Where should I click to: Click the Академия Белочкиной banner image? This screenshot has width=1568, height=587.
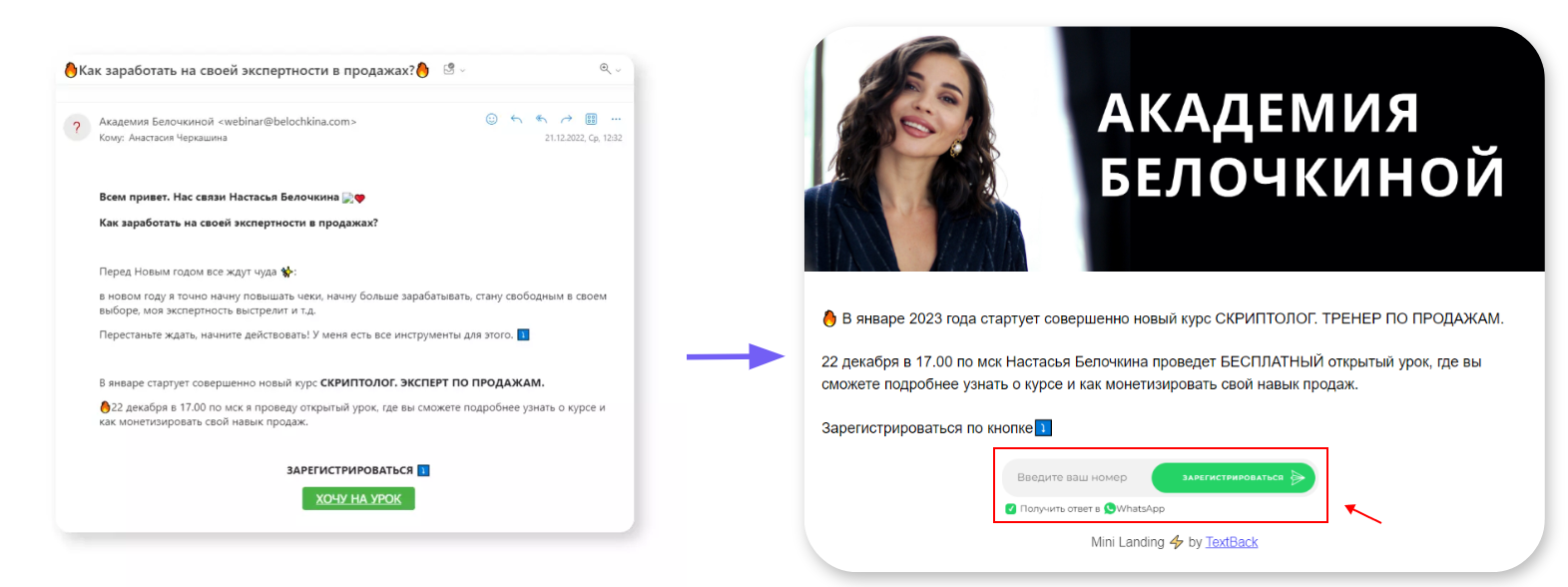(x=1174, y=149)
